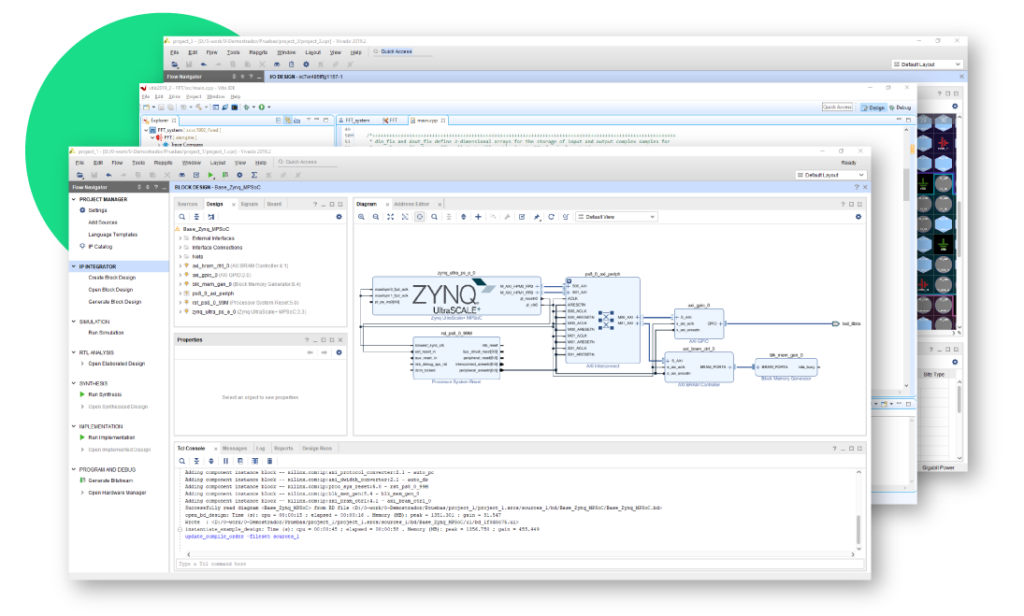Click settings gear icon in main toolbar

point(240,175)
